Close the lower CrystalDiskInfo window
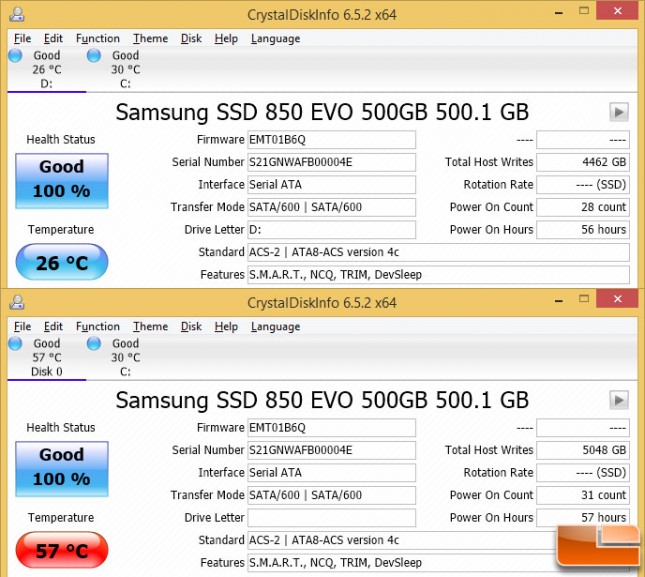 pyautogui.click(x=617, y=299)
